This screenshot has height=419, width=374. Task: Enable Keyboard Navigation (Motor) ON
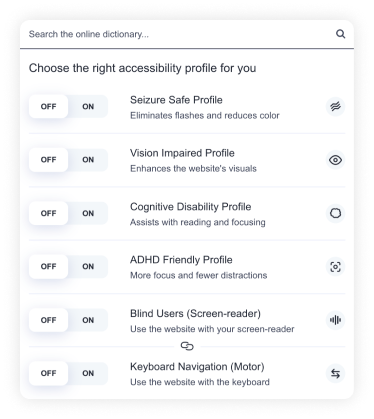(88, 373)
